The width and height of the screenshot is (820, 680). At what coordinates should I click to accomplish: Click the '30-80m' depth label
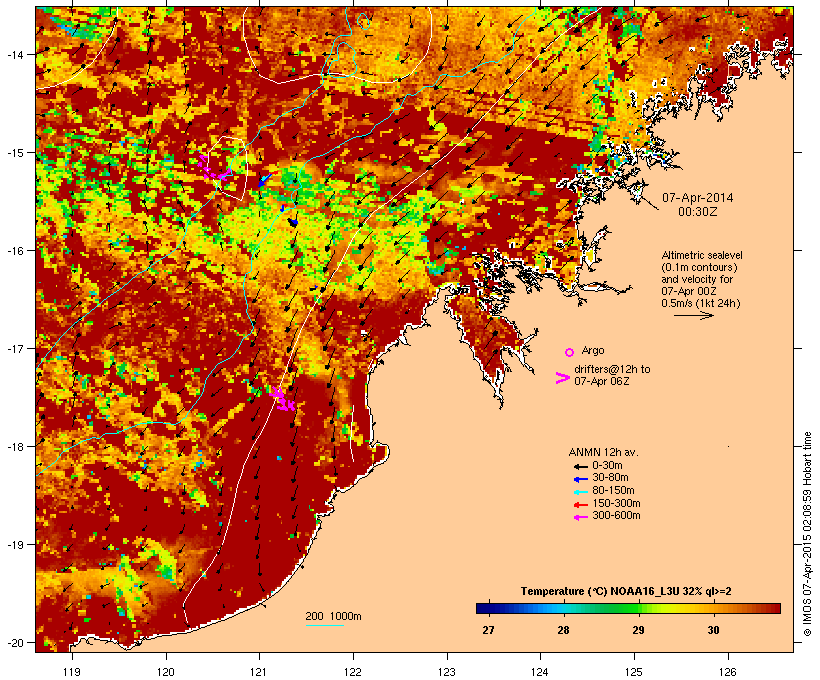tap(610, 478)
